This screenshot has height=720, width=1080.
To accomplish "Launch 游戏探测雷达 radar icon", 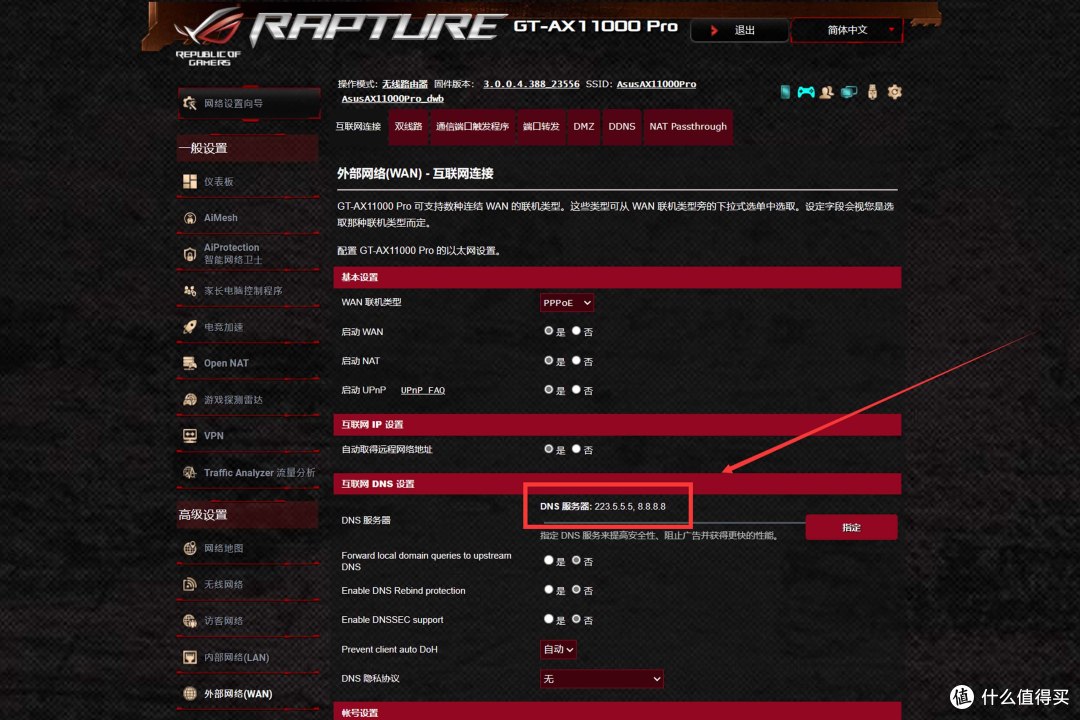I will click(x=189, y=400).
